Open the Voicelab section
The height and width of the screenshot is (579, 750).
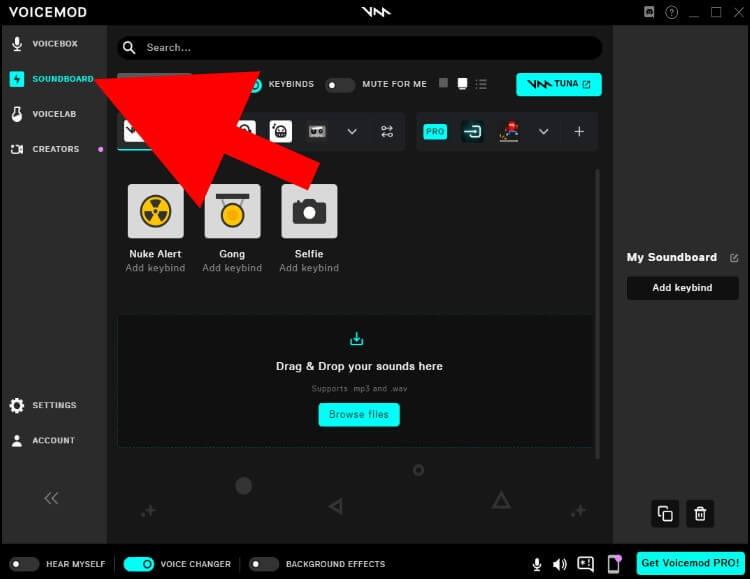pos(44,114)
